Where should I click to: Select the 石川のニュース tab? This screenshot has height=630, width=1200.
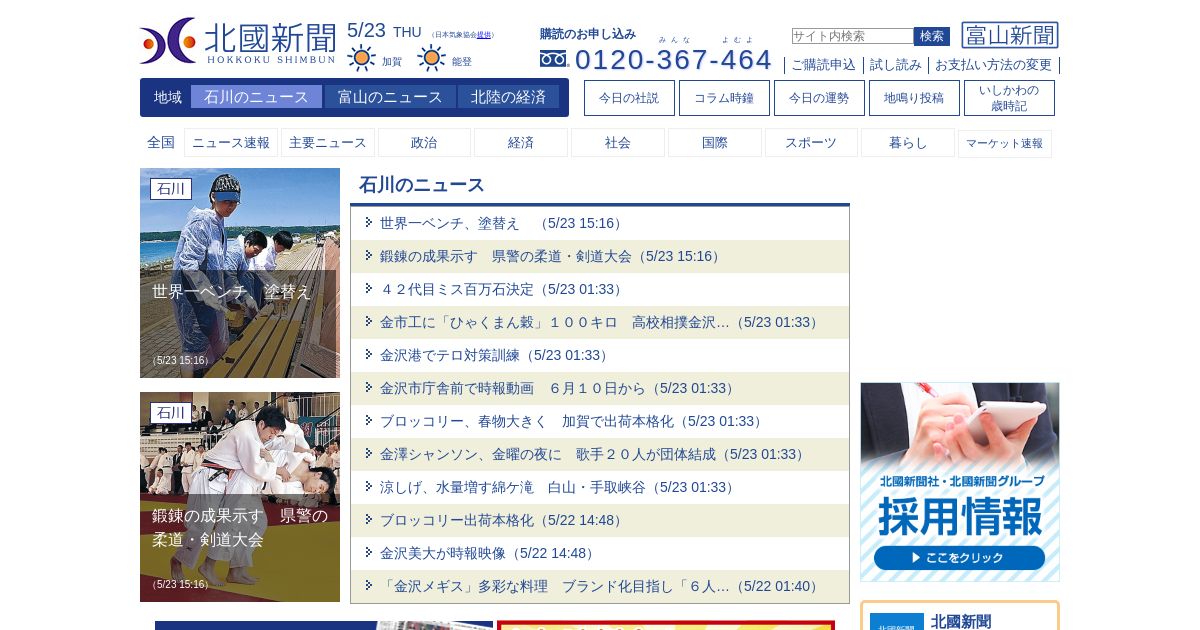pyautogui.click(x=256, y=97)
